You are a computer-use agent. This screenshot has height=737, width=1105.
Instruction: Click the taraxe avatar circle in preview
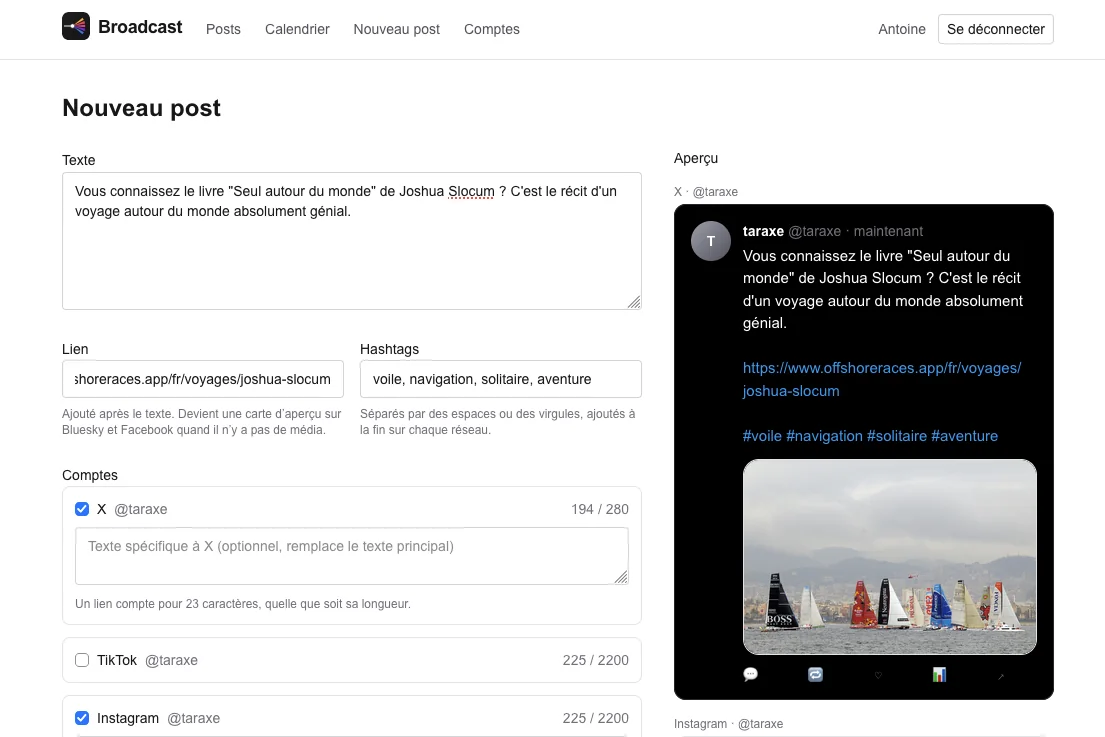710,241
